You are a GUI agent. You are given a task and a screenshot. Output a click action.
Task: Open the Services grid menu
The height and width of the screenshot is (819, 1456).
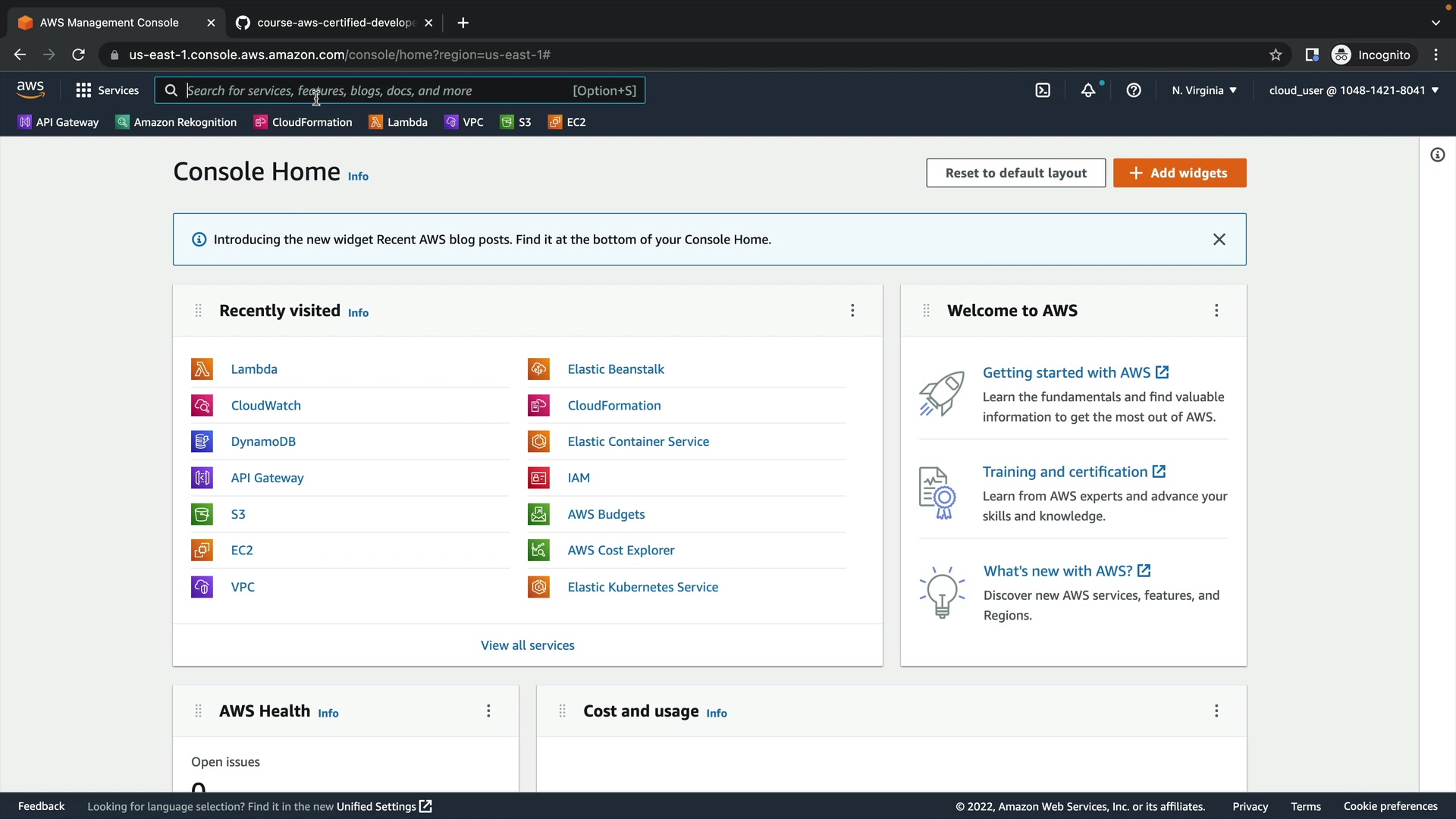[107, 90]
